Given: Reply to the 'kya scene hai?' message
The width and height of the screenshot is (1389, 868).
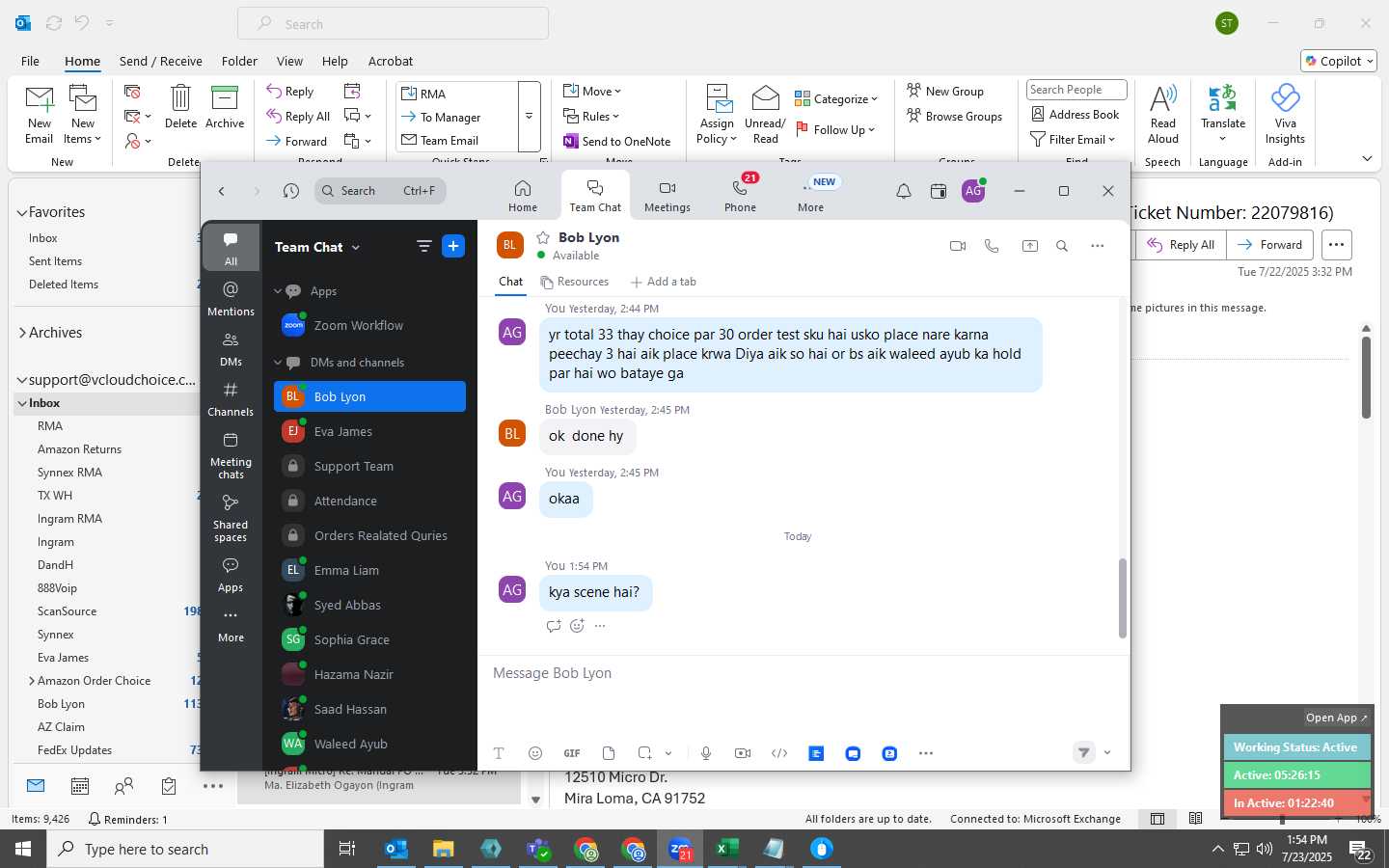Looking at the screenshot, I should click(x=554, y=626).
